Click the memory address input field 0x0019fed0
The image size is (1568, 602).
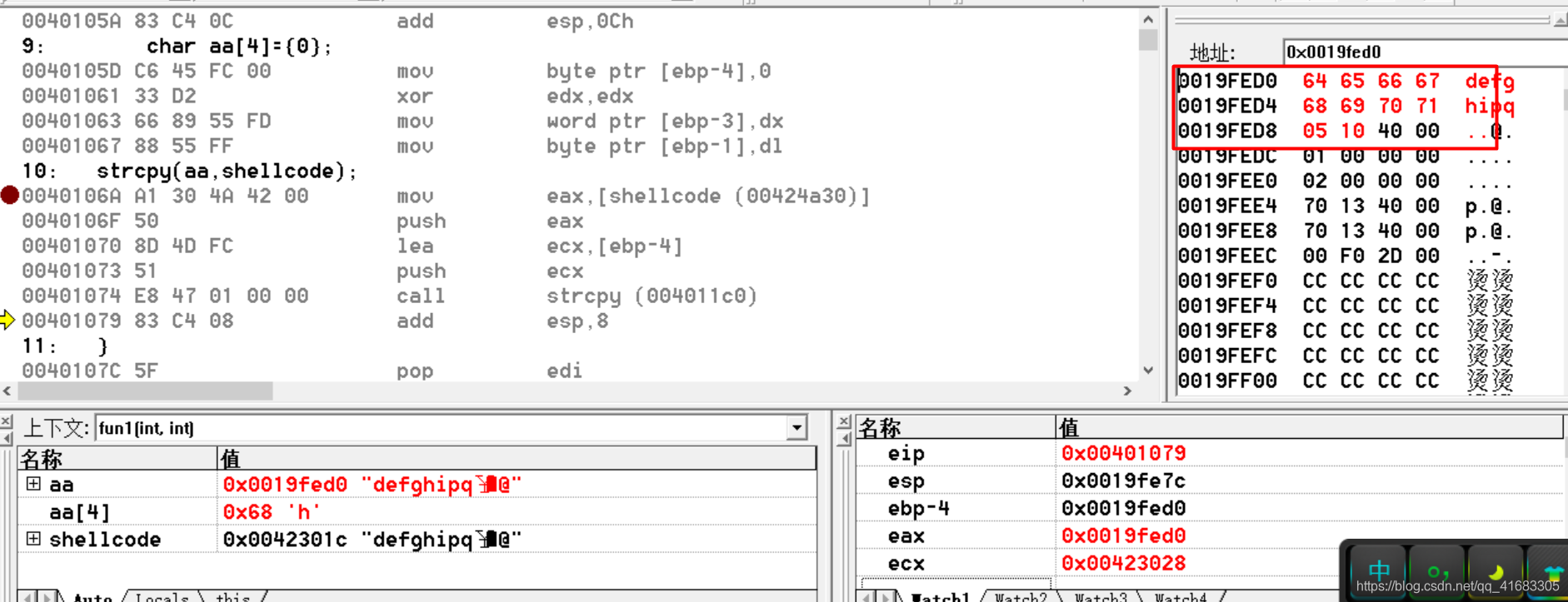point(1425,52)
